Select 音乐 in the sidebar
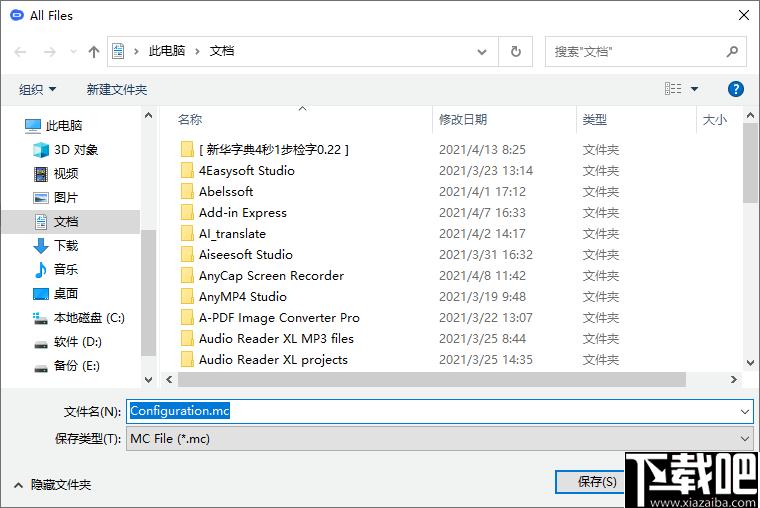This screenshot has height=508, width=760. [56, 270]
